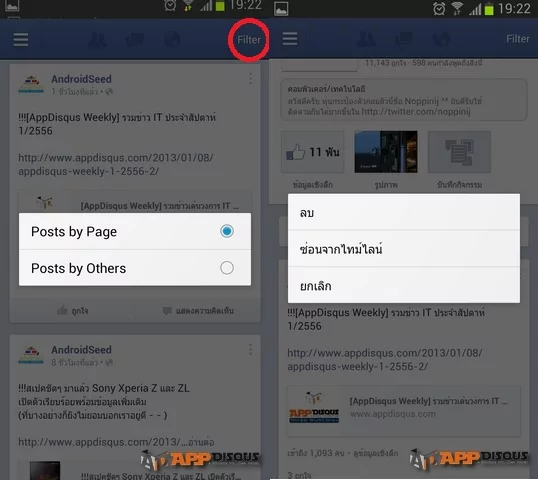Tap ดูข้อมูลเชิงลึก insights link
Screen dimensions: 538x480
click(376, 453)
